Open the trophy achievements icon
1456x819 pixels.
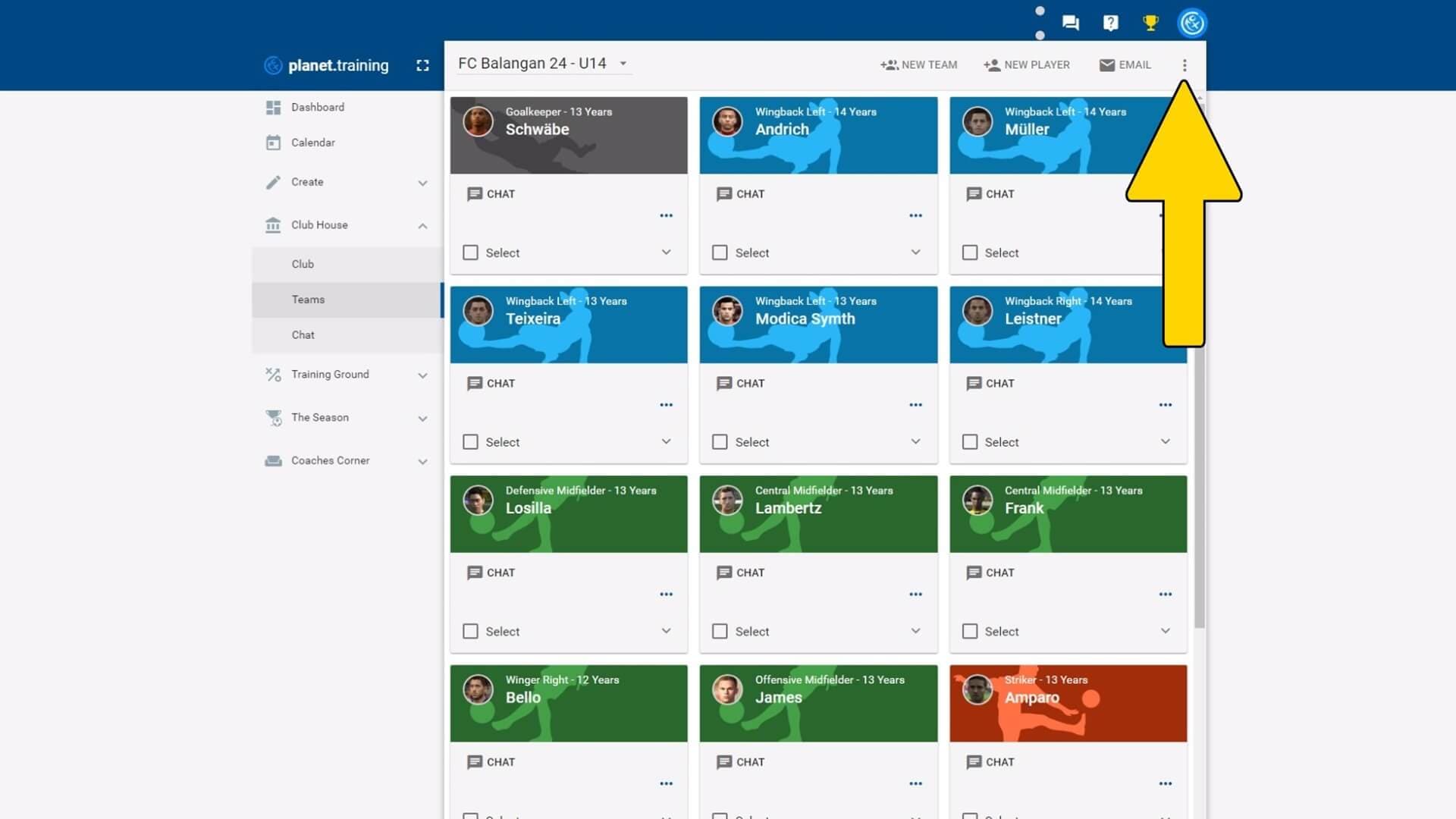(1150, 23)
